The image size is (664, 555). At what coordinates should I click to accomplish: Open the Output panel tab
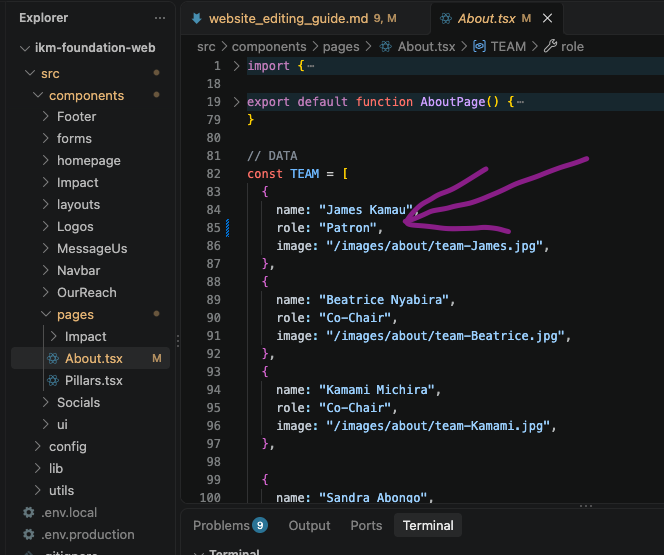309,525
